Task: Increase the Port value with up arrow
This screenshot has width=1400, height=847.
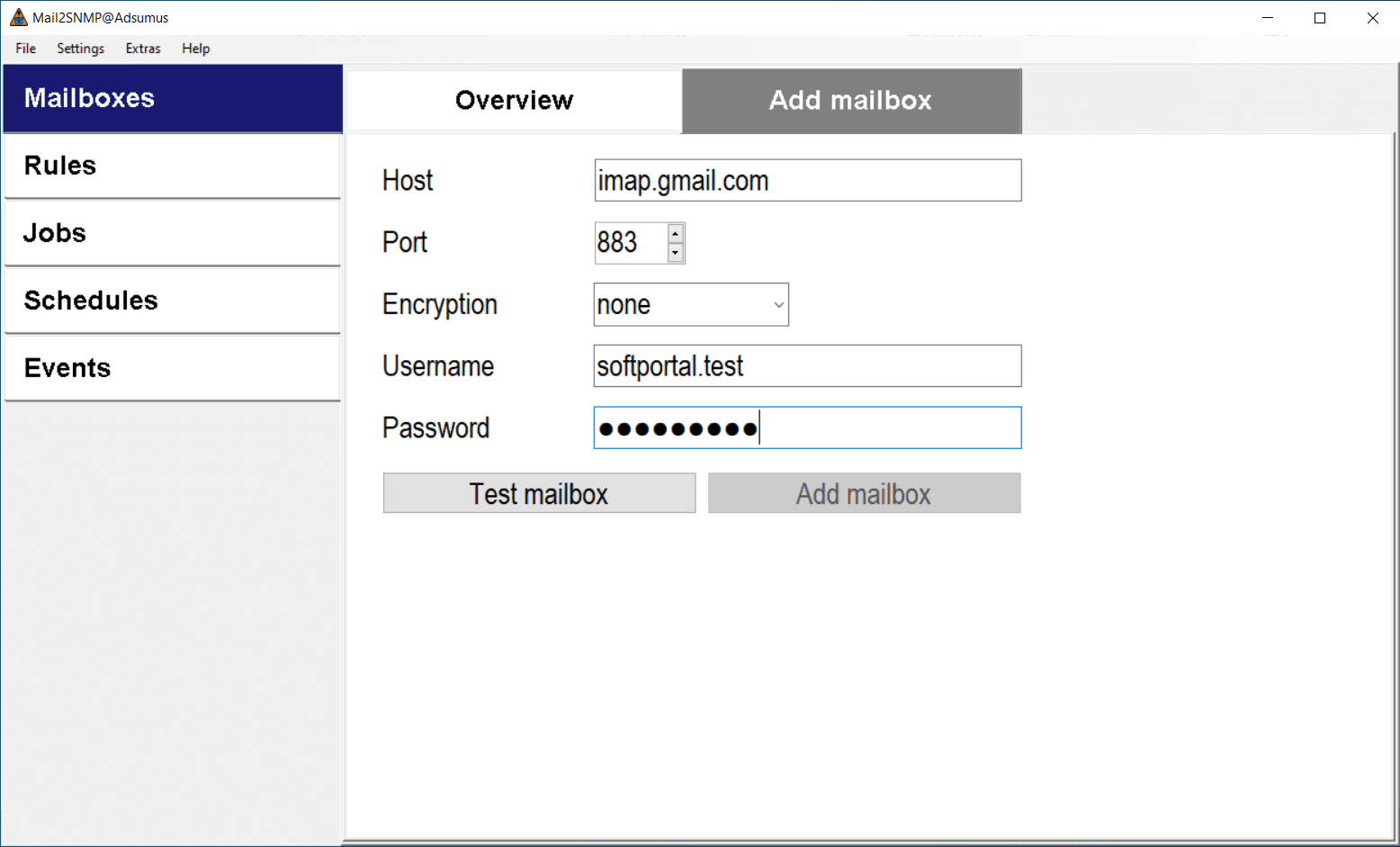Action: coord(676,234)
